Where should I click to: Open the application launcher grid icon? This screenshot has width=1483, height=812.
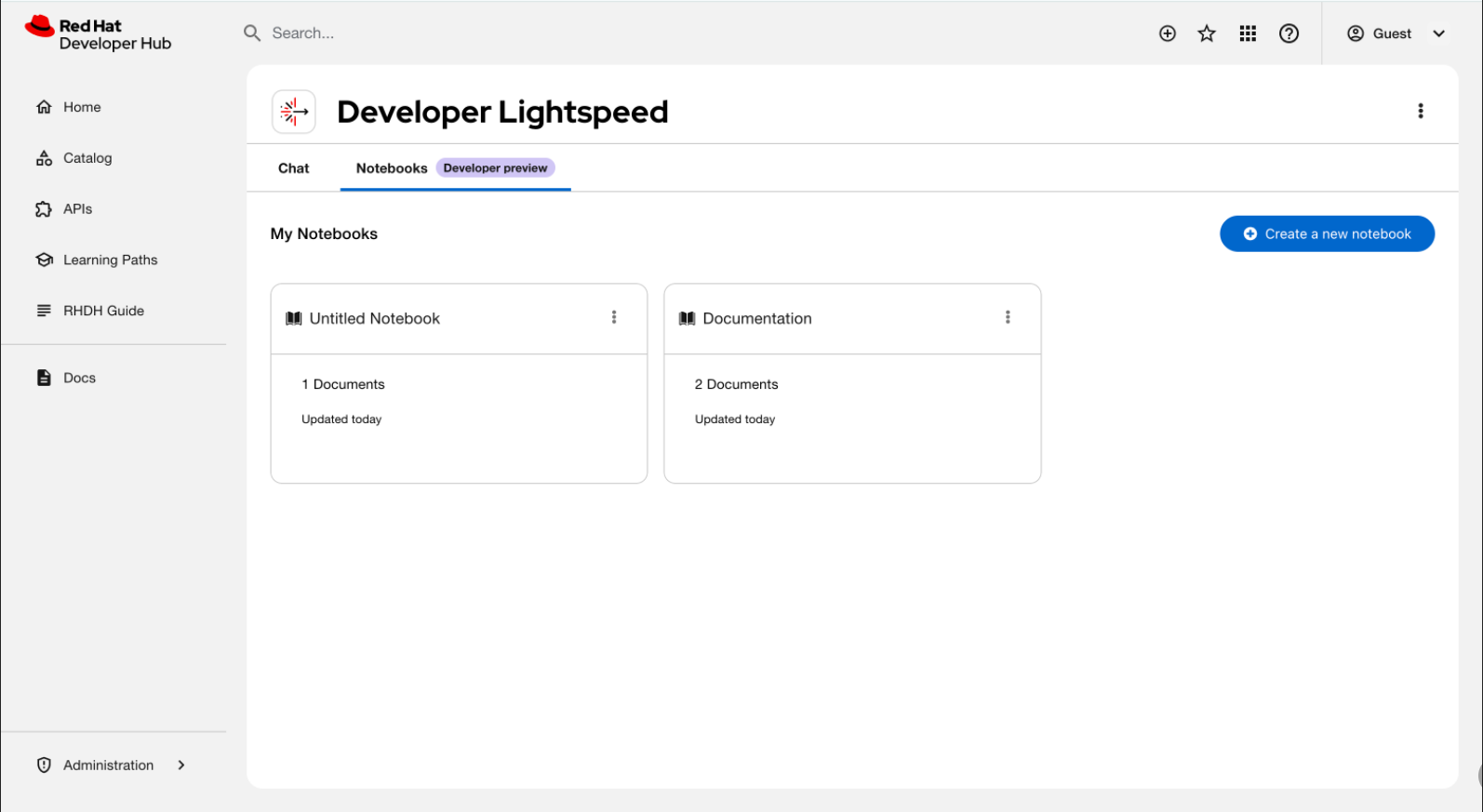coord(1248,33)
